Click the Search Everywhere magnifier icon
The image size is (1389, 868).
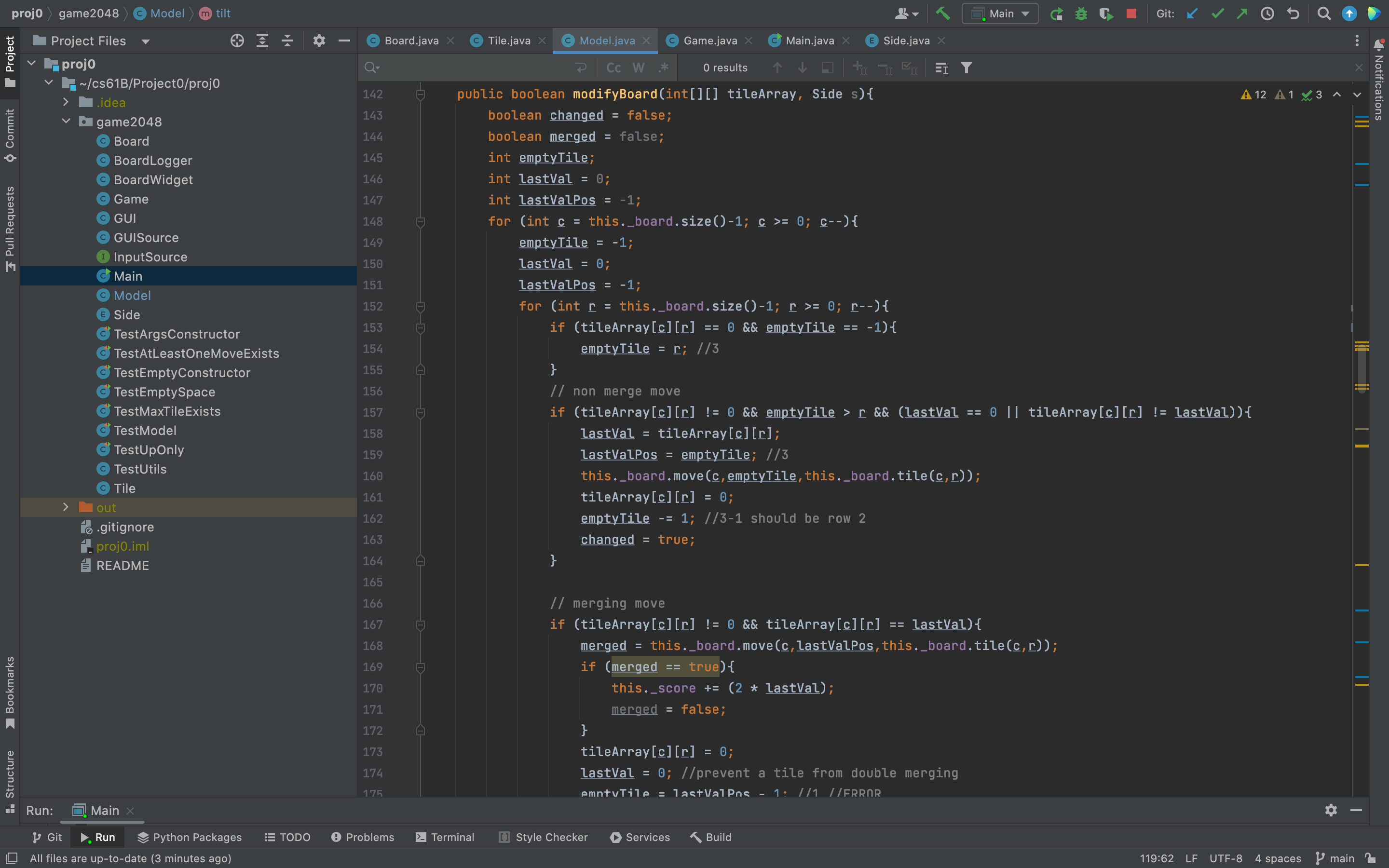(1323, 13)
